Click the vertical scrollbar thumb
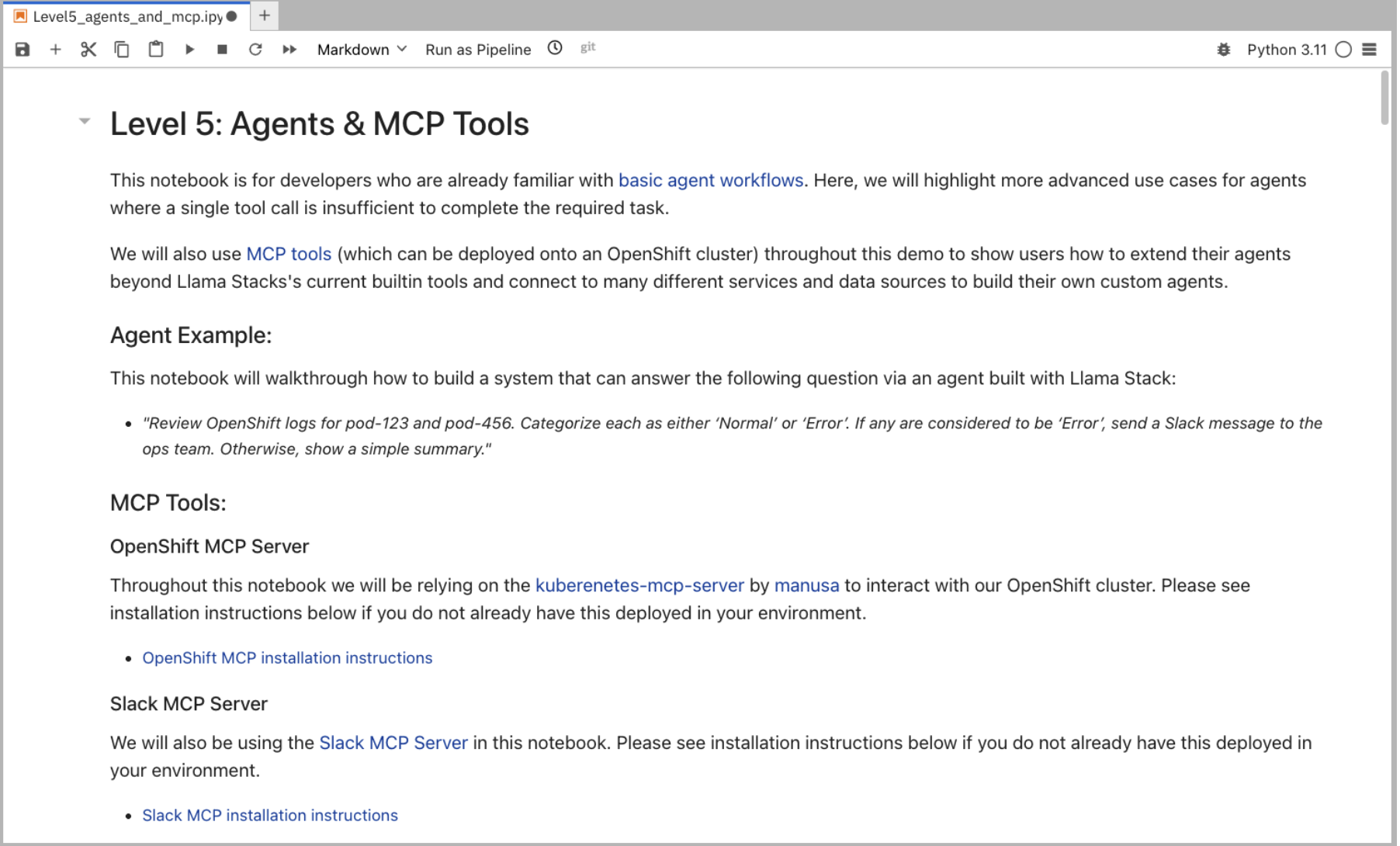Screen dimensions: 1400x846 tap(1385, 97)
